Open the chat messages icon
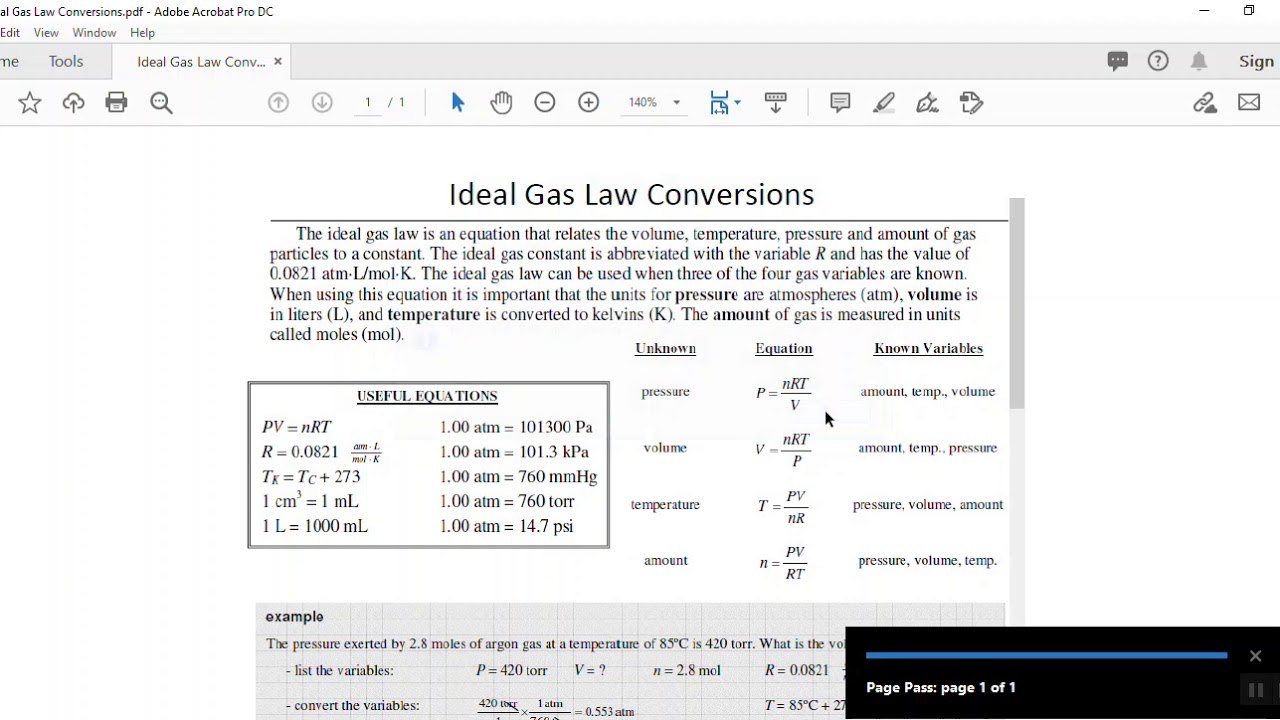Viewport: 1280px width, 720px height. click(x=1118, y=61)
